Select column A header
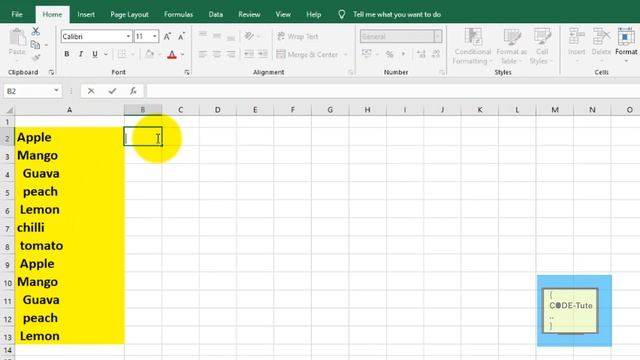This screenshot has width=640, height=360. [x=69, y=110]
